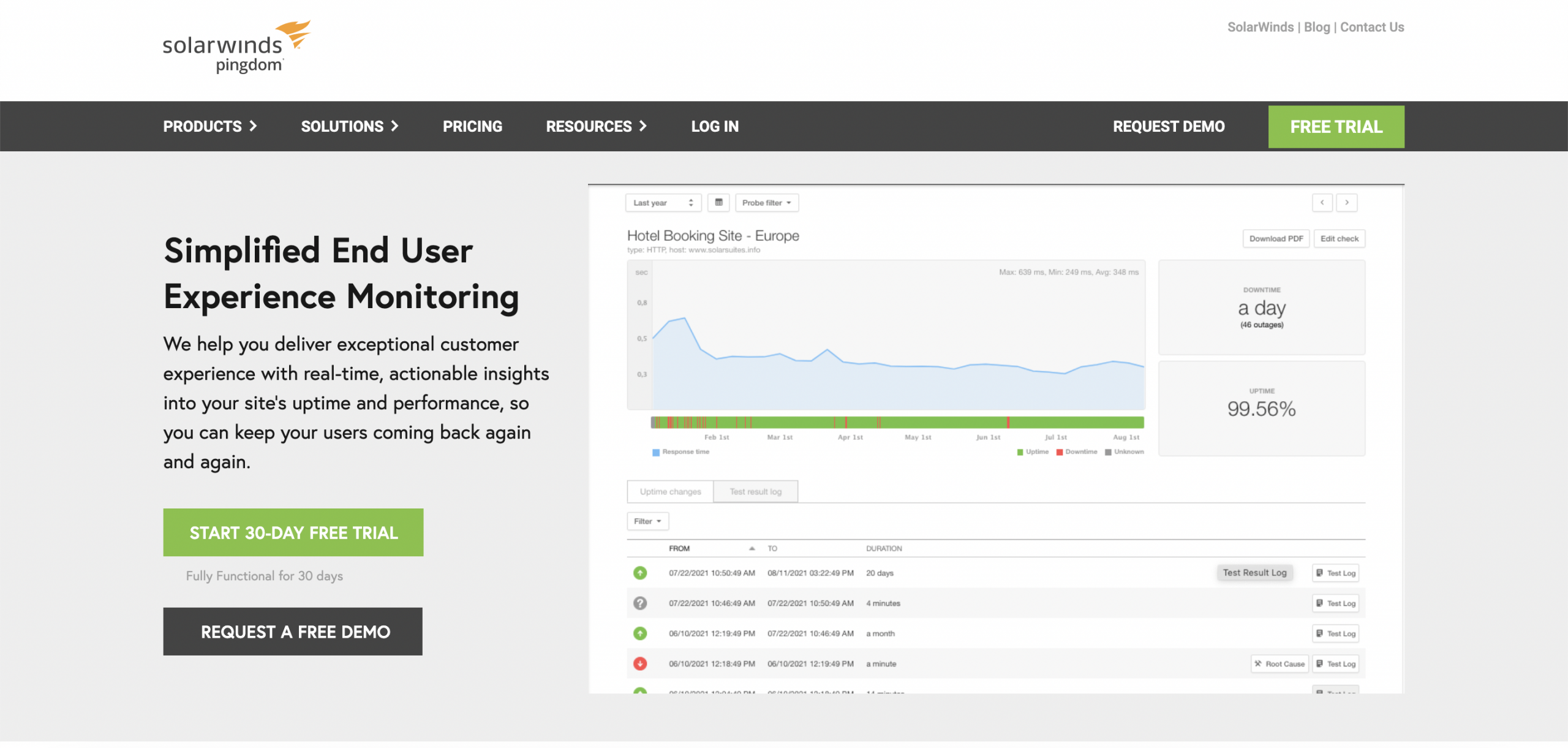1568x748 pixels.
Task: Sort by the DURATION column header
Action: point(884,548)
